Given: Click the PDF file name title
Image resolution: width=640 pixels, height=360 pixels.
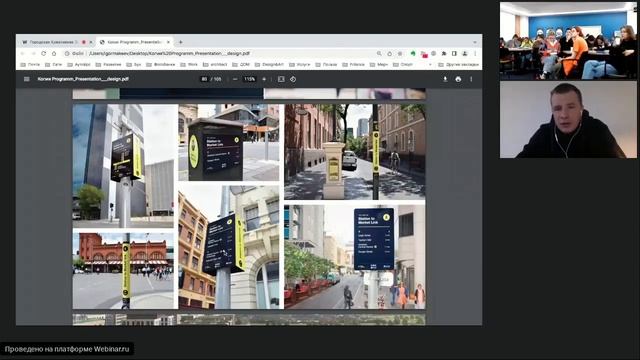Looking at the screenshot, I should pos(83,79).
